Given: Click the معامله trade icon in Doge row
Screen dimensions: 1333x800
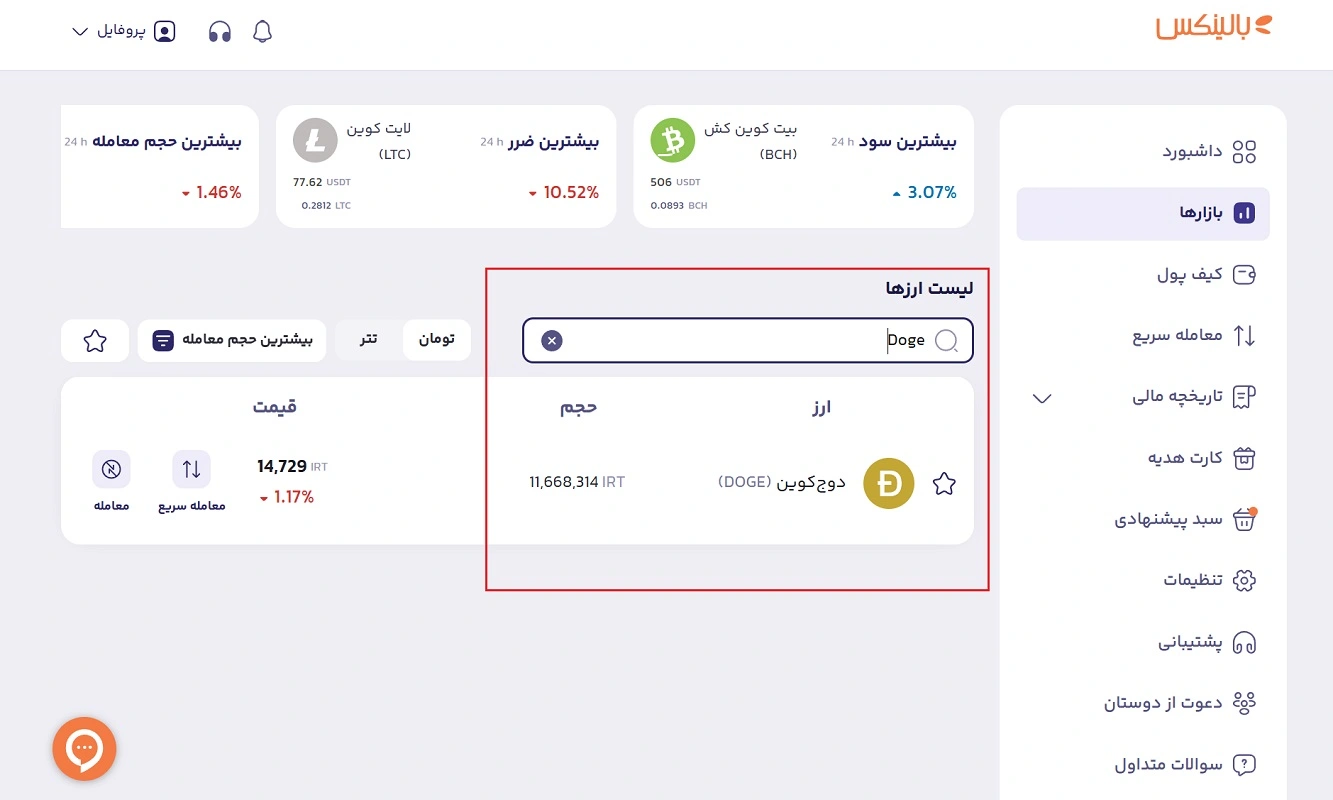Looking at the screenshot, I should click(x=111, y=469).
